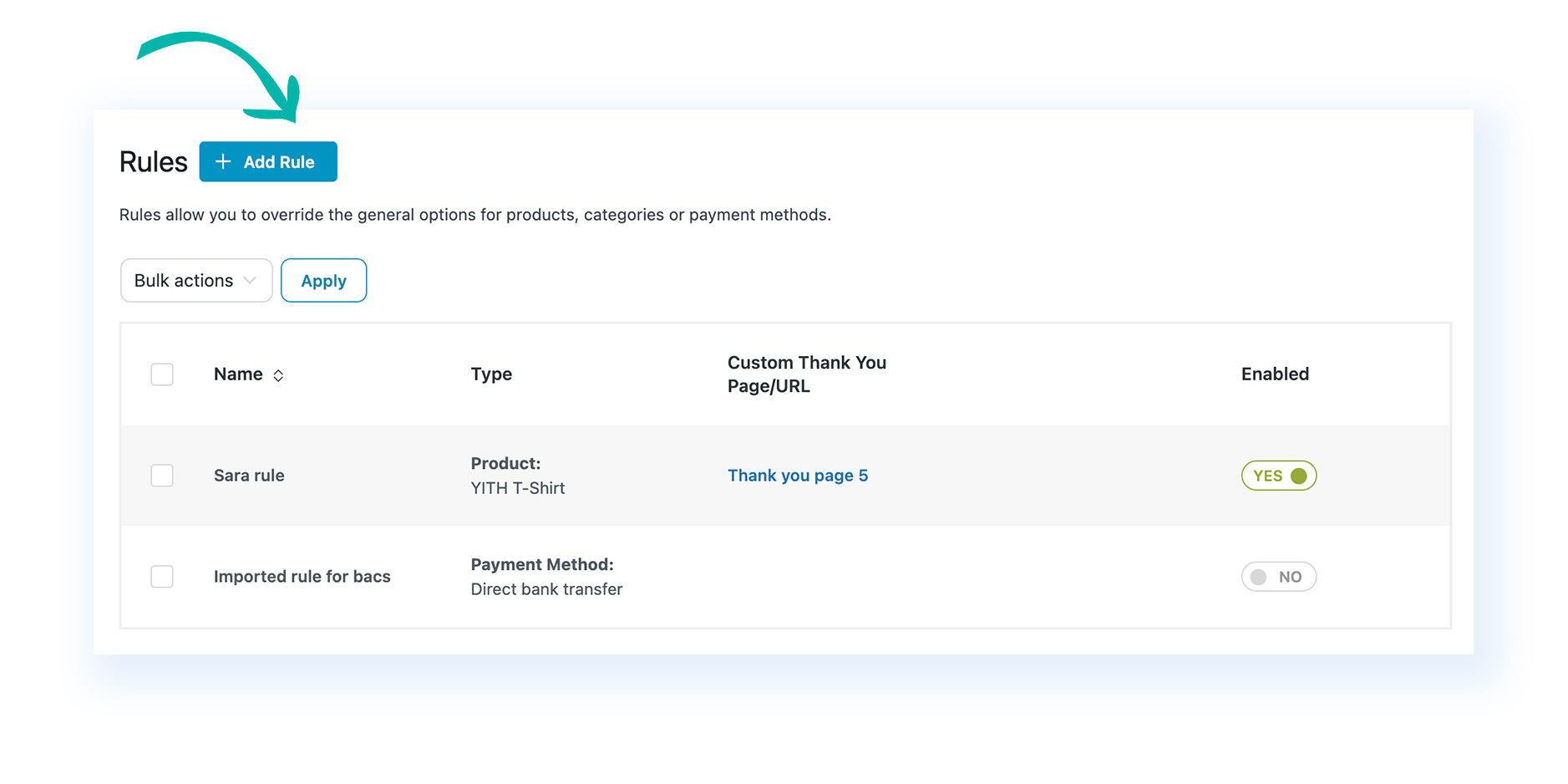Viewport: 1568px width, 784px height.
Task: Expand the Enabled column header
Action: click(1274, 374)
